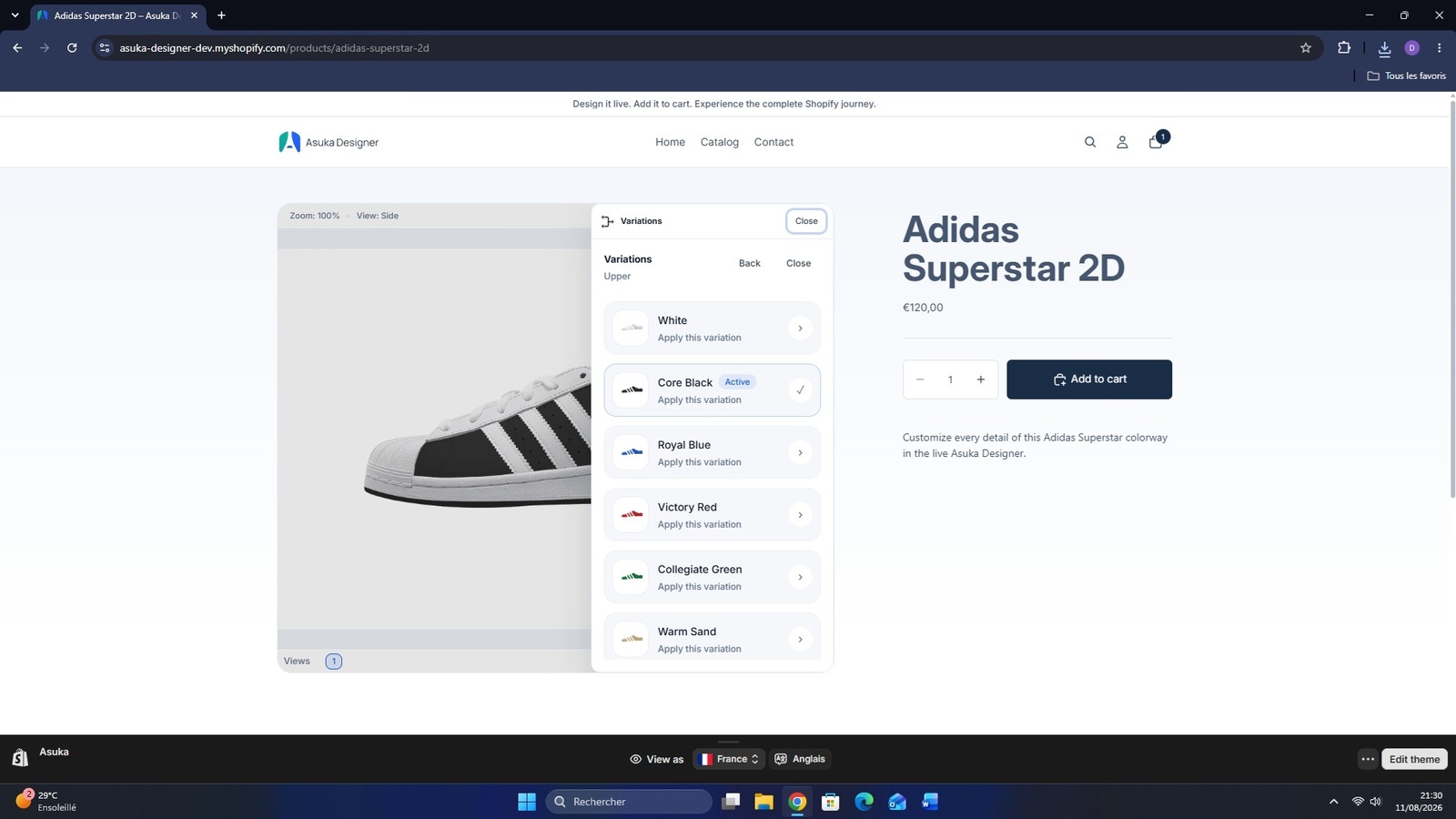Open the Tous les favoris bookmarks folder
The width and height of the screenshot is (1456, 819).
coord(1406,76)
